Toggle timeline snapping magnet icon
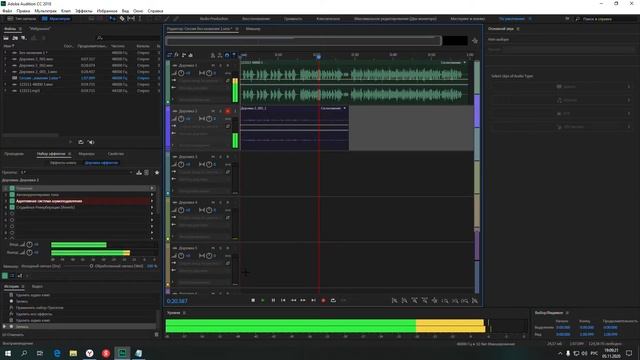Viewport: 640px width, 360px height. pyautogui.click(x=227, y=55)
